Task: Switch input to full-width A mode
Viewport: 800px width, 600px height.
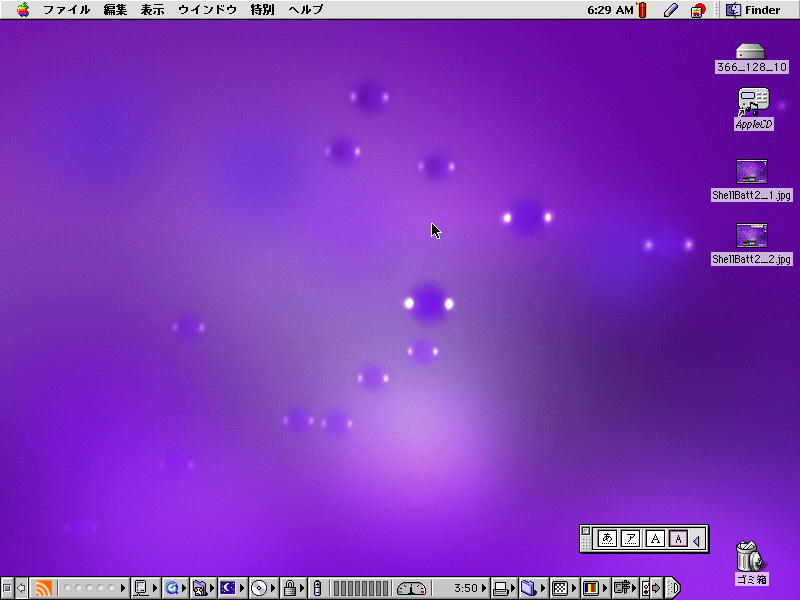Action: (x=655, y=539)
